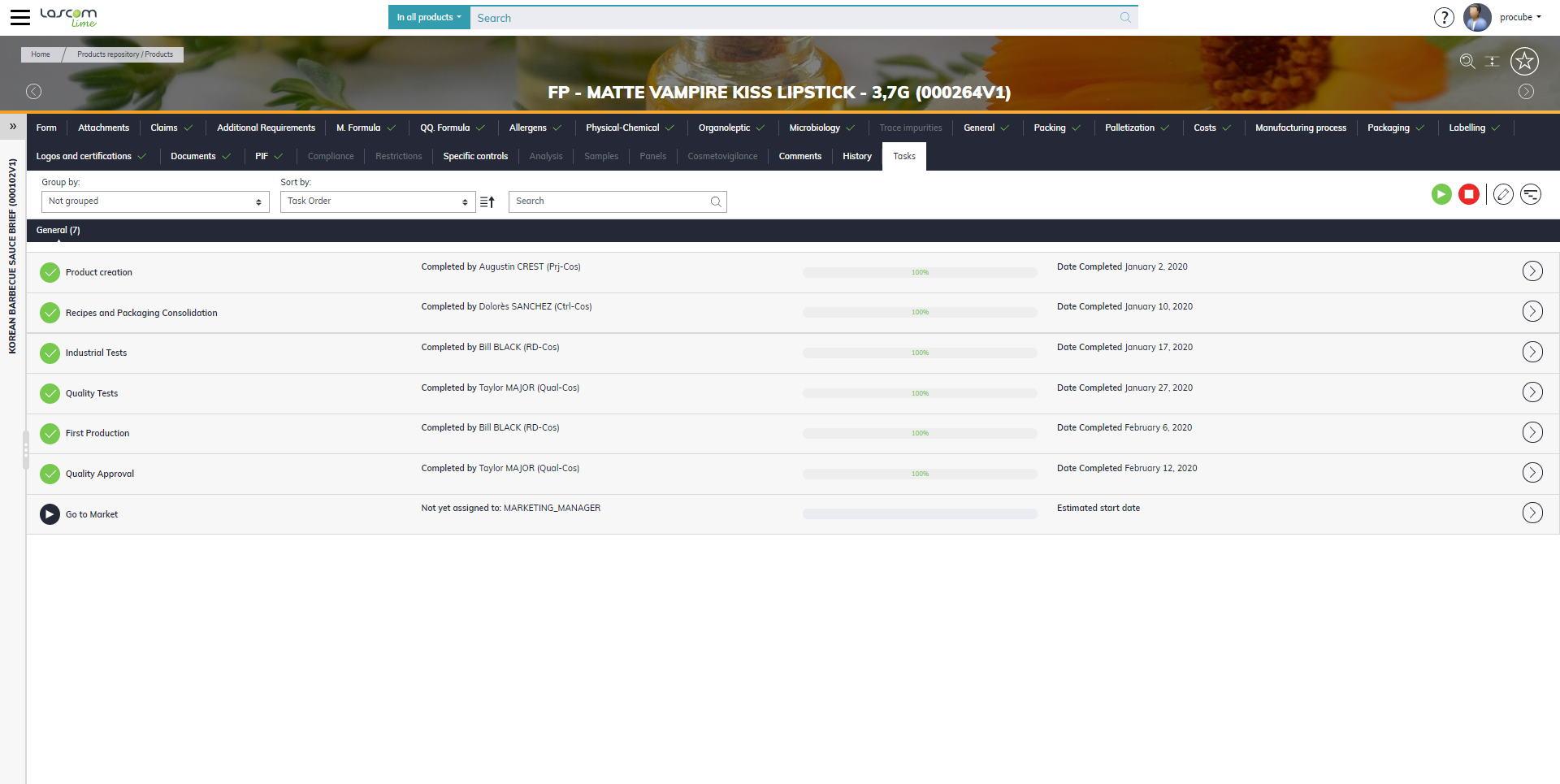Stop the workflow using red stop icon
This screenshot has width=1560, height=784.
coord(1469,194)
